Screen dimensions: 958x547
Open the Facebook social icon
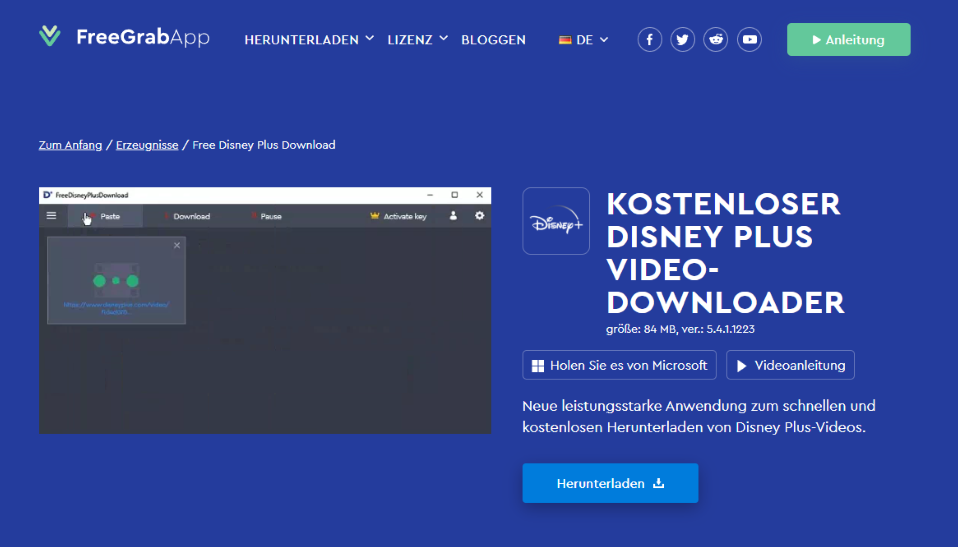650,40
